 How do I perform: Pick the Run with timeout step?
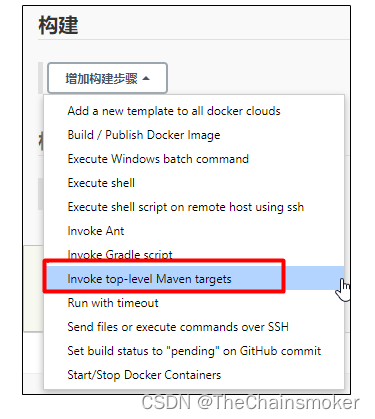pos(113,303)
